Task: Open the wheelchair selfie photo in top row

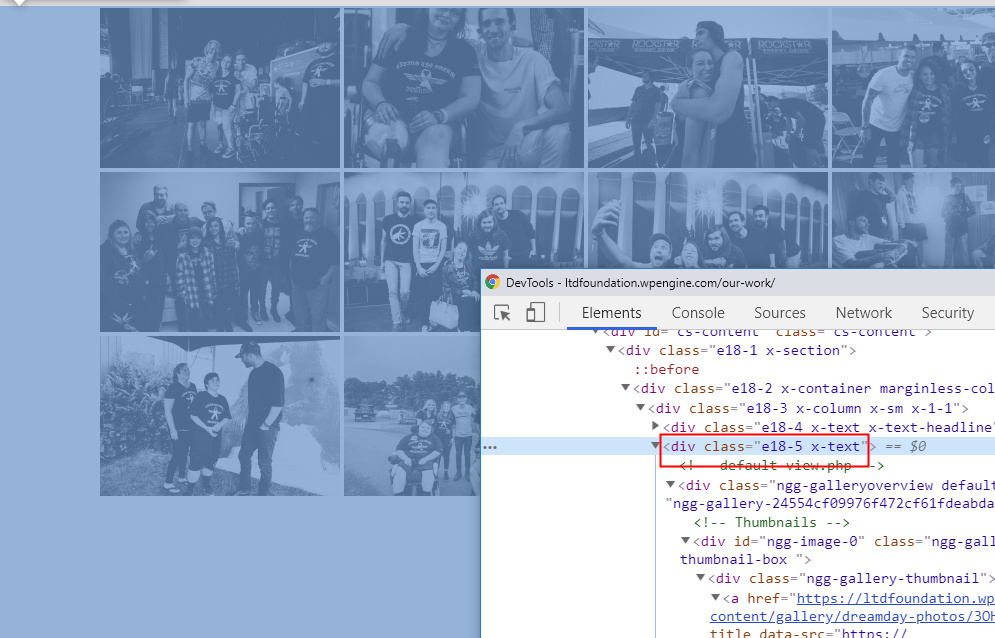Action: [x=464, y=88]
